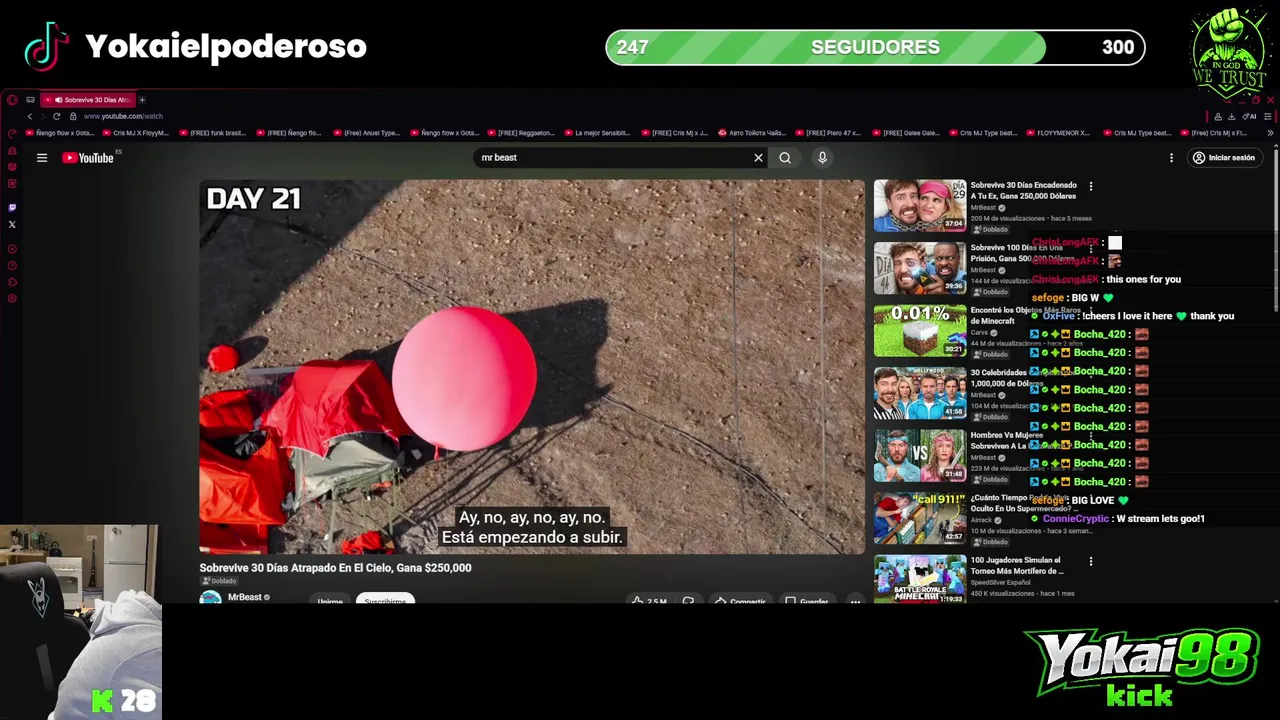
Task: Open the '[FREE] funk brasil...' bookmark
Action: click(x=212, y=133)
